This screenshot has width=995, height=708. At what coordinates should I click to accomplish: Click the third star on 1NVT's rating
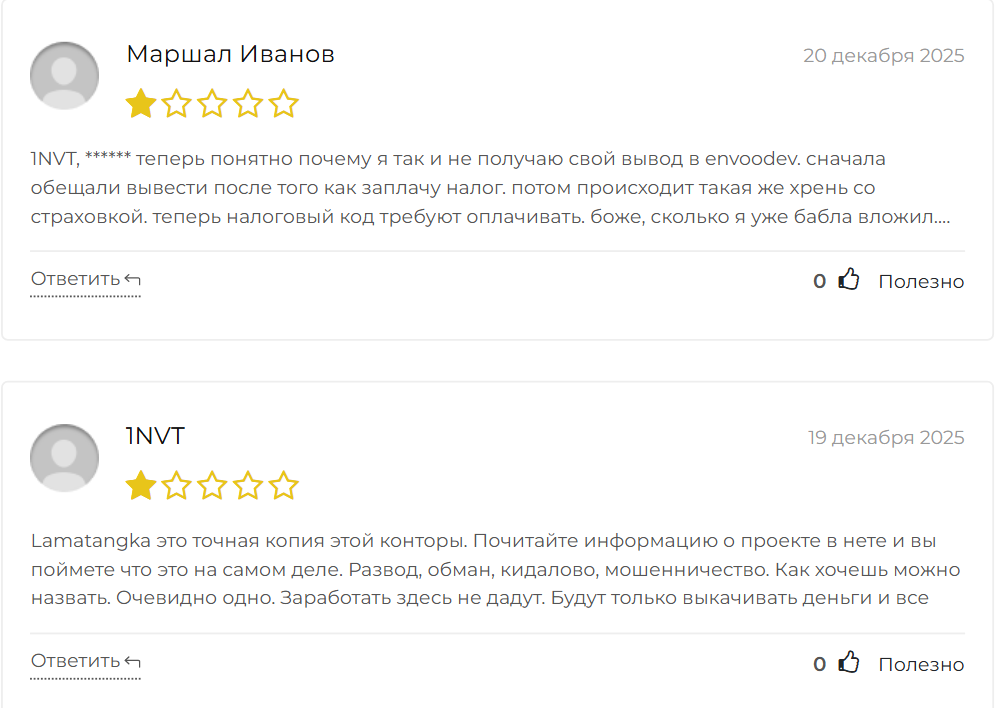coord(212,486)
